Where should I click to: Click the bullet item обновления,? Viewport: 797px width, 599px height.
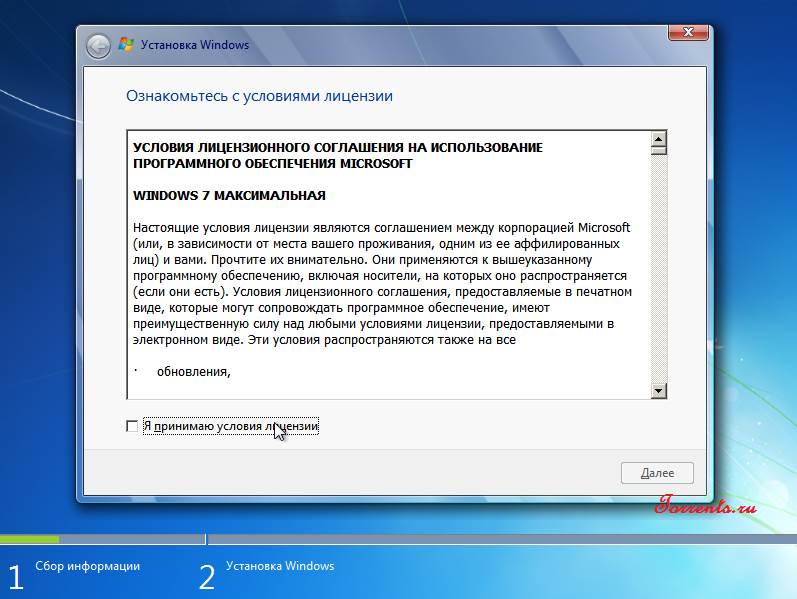coord(194,372)
